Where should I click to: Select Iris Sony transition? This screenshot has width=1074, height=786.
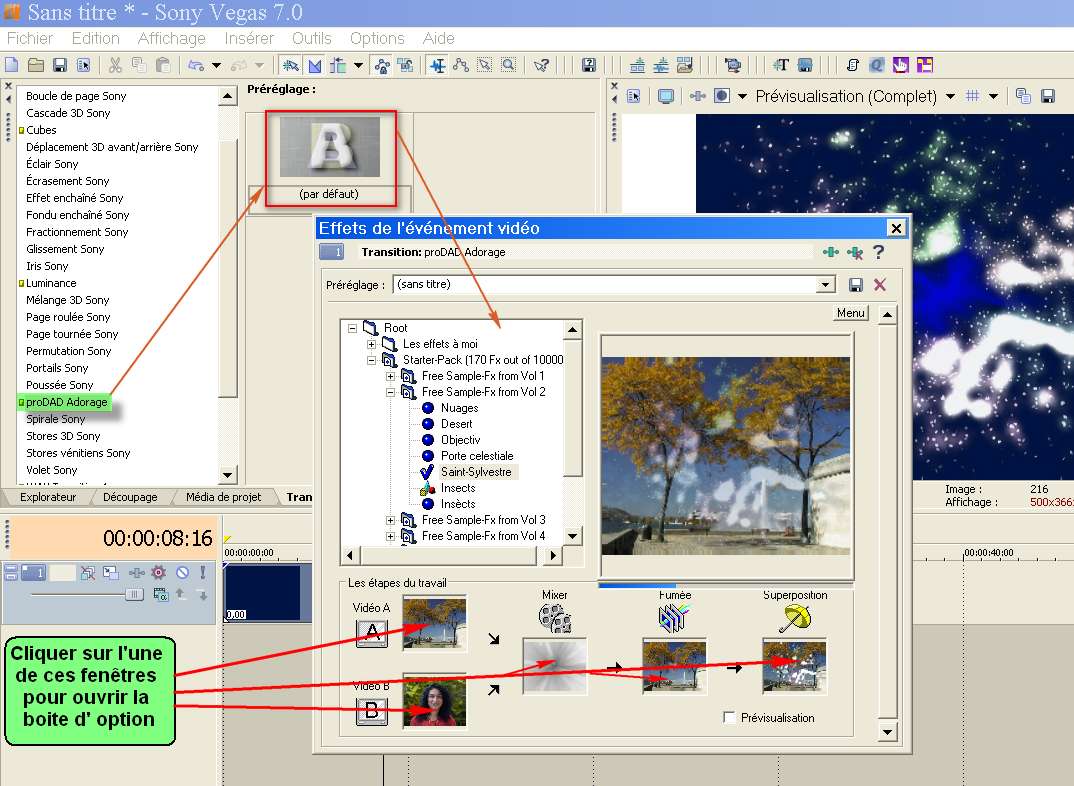coord(47,266)
